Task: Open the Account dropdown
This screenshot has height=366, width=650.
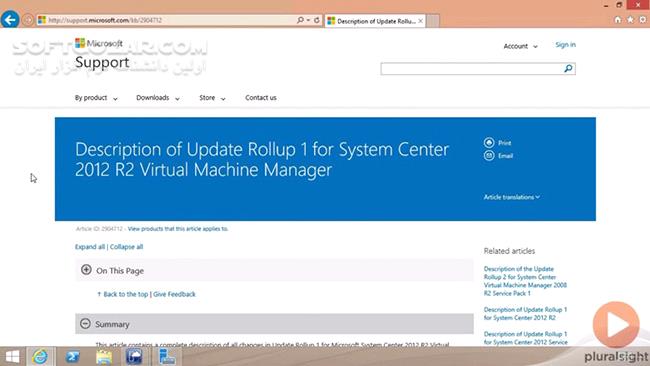Action: click(520, 46)
